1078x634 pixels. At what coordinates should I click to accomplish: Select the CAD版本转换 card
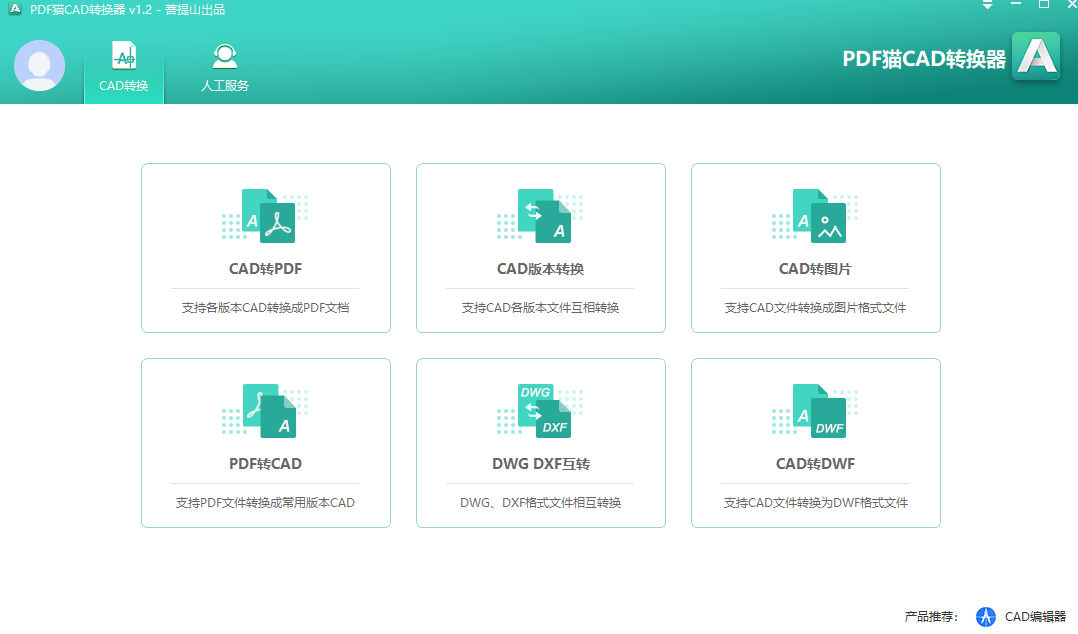(x=540, y=247)
